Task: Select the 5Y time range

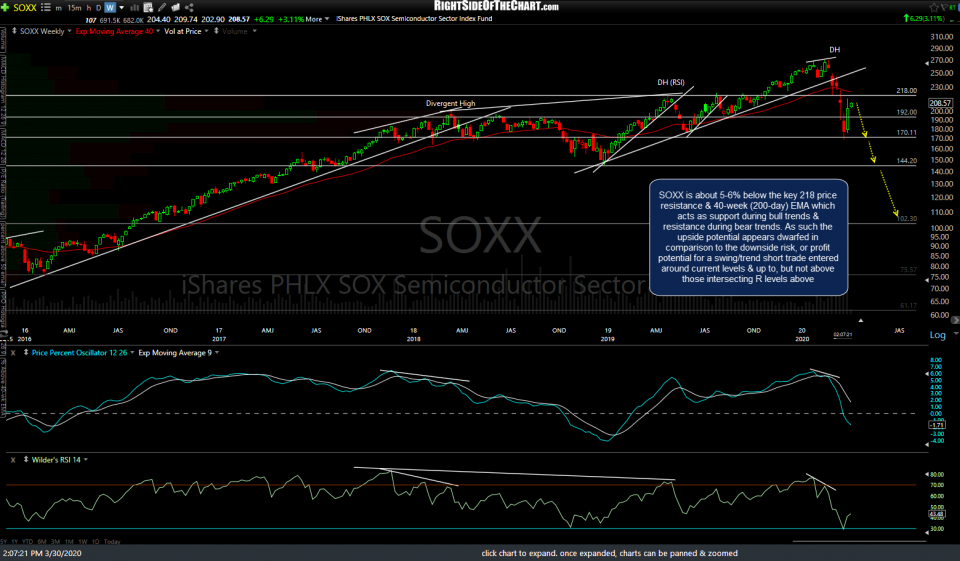Action: click(x=3, y=541)
